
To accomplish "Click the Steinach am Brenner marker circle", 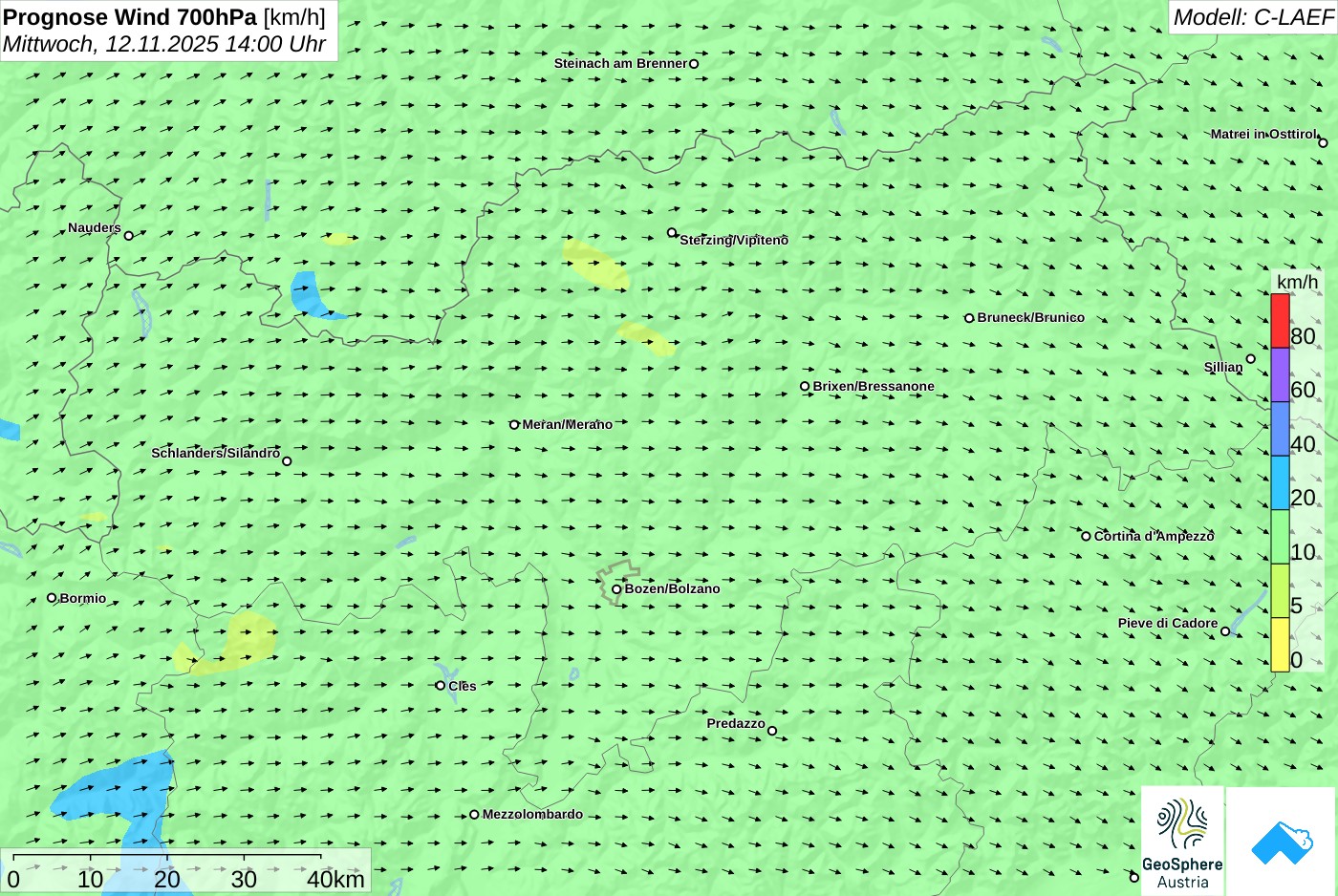I will coord(694,64).
